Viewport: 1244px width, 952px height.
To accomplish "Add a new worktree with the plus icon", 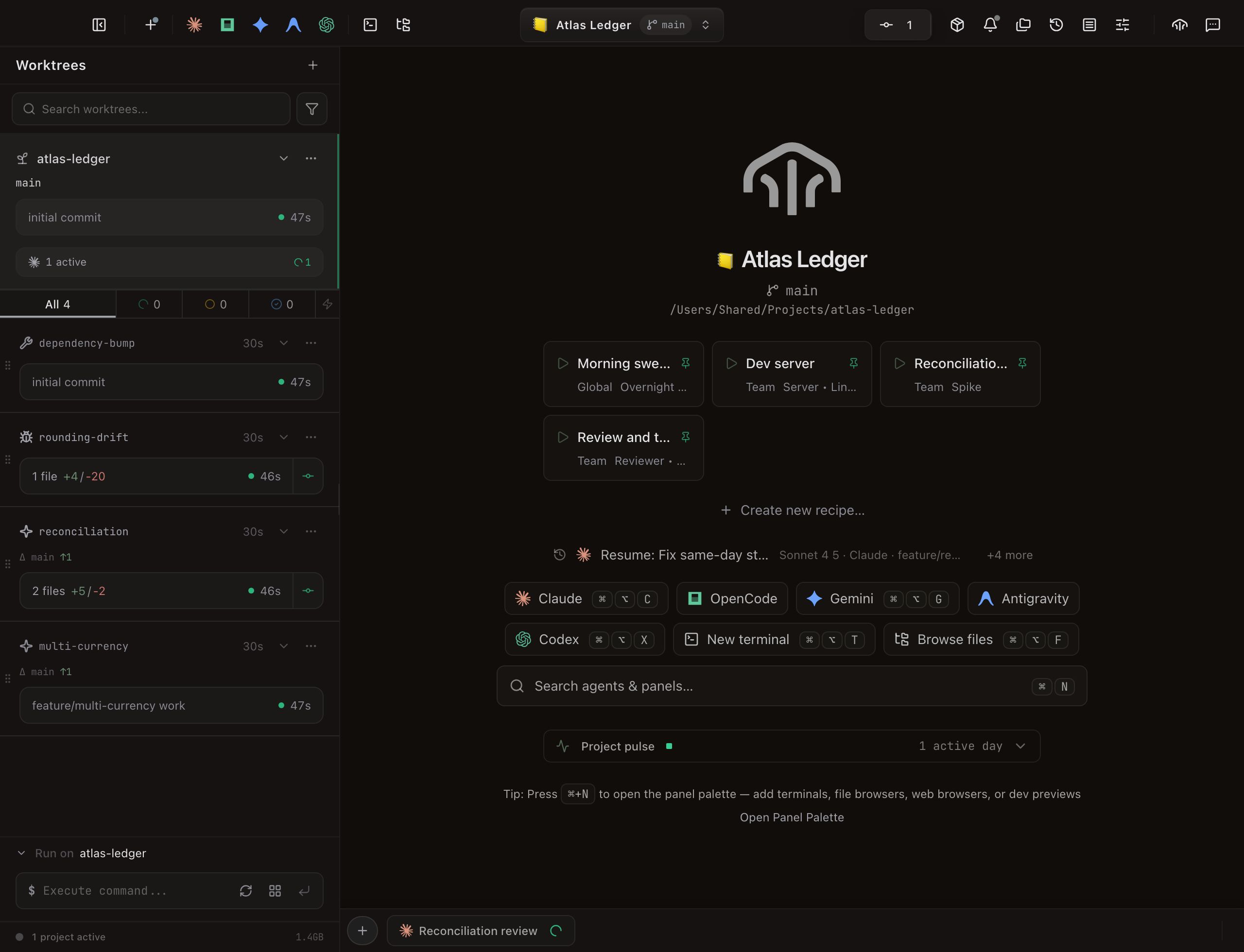I will tap(313, 65).
